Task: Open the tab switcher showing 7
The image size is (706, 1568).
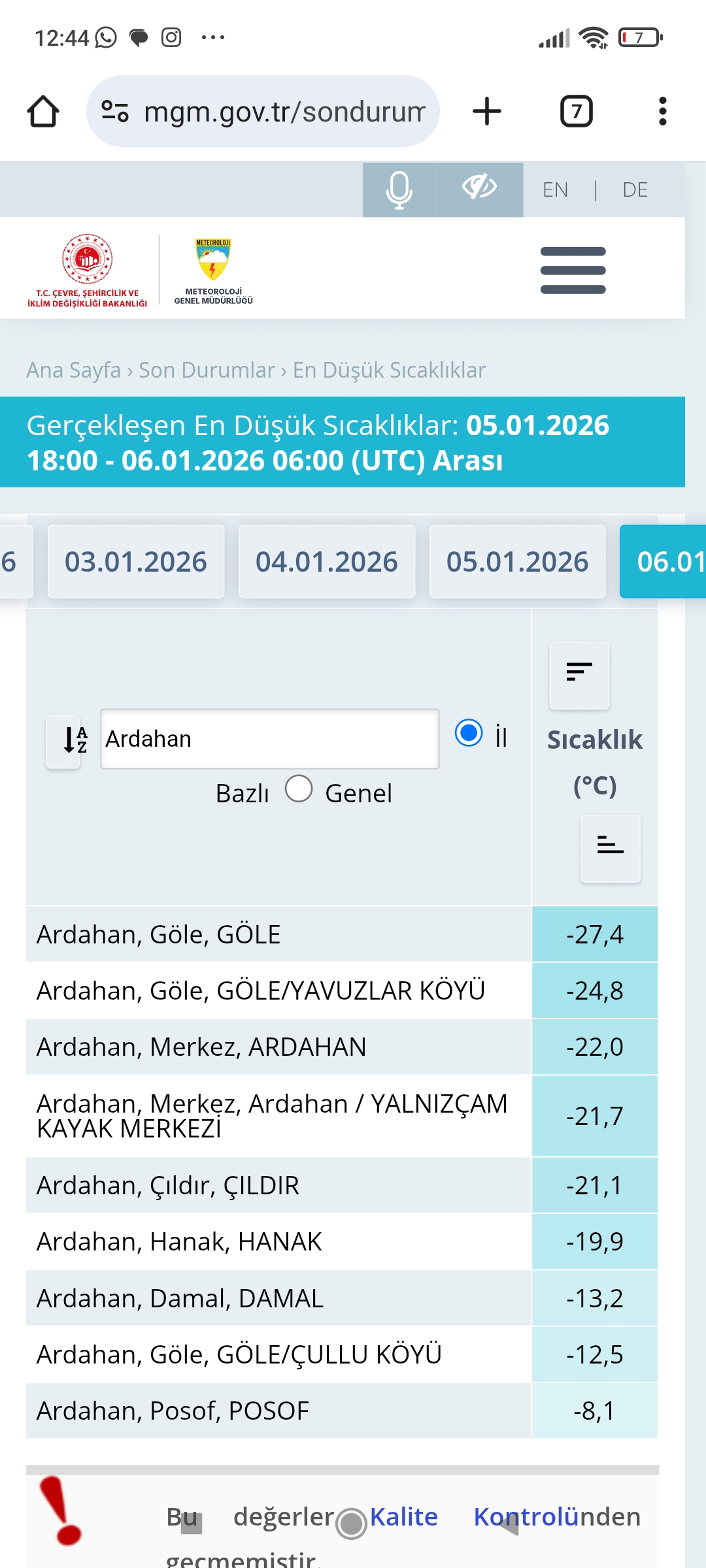Action: pos(577,111)
